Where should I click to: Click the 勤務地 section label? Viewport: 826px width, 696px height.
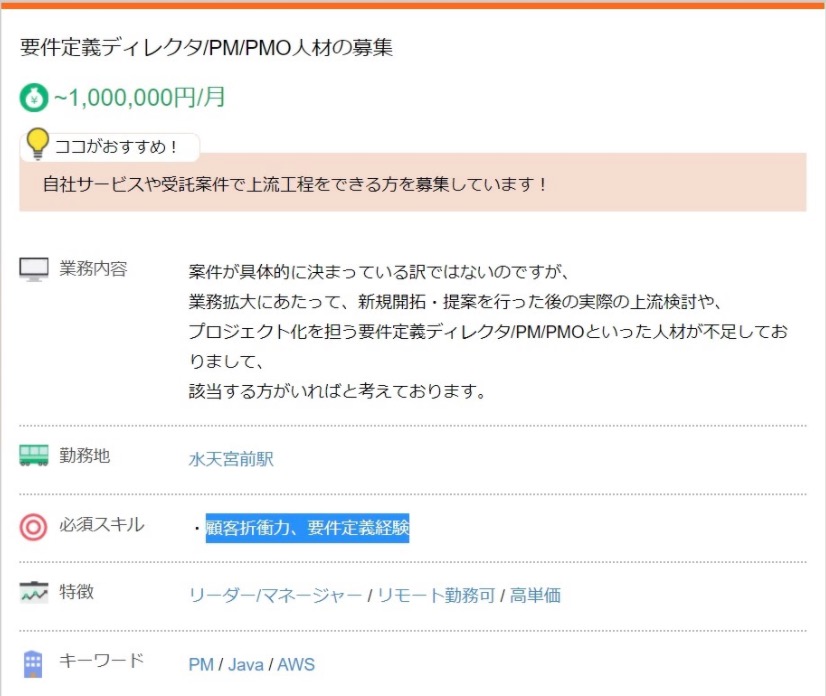click(85, 455)
